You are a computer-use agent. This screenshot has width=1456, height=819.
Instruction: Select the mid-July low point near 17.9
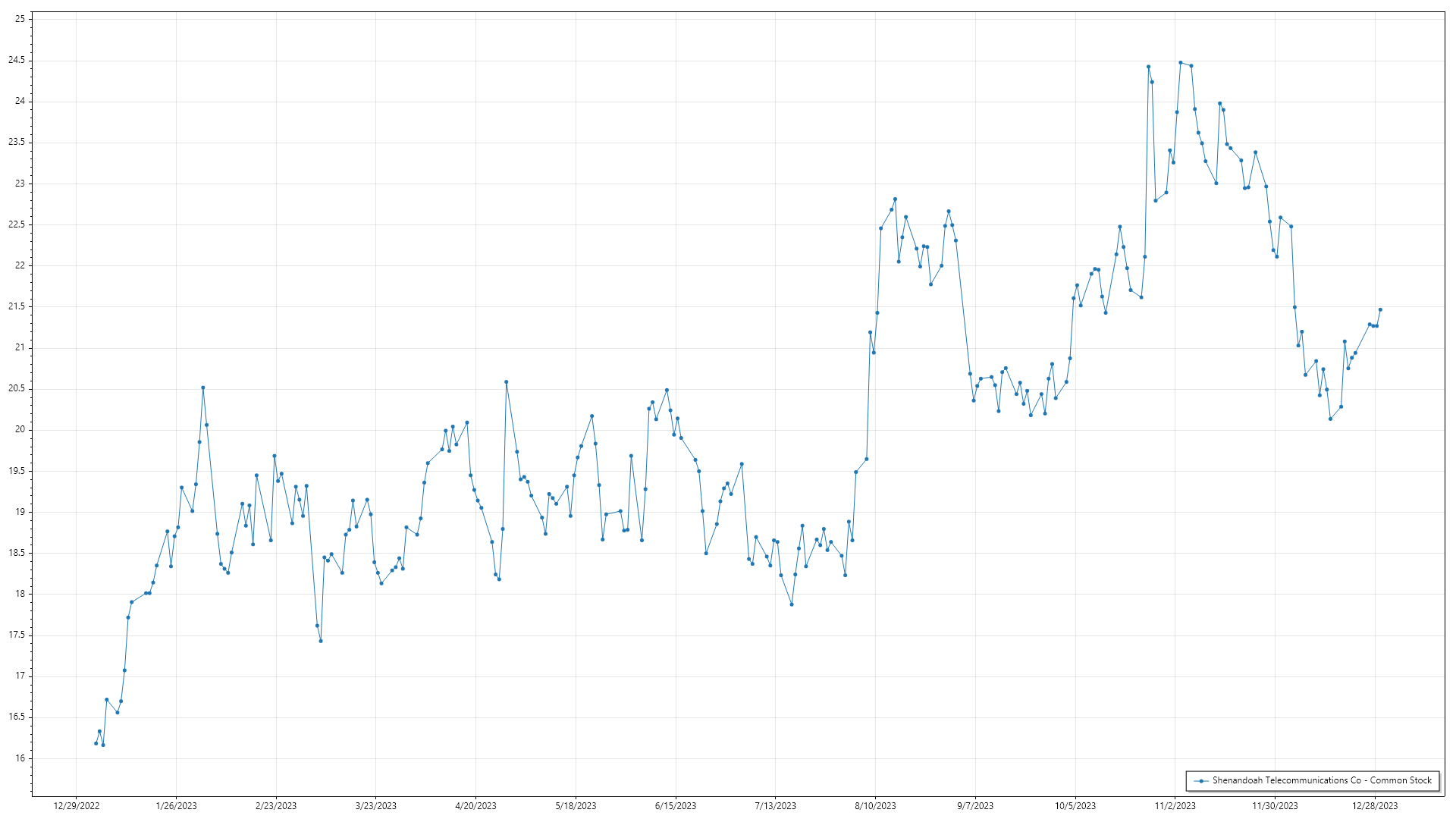(x=791, y=604)
